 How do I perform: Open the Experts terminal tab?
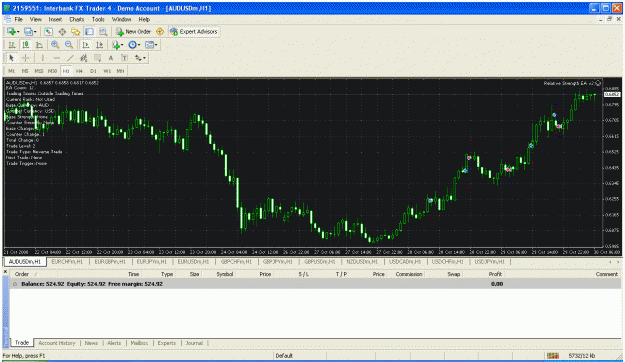[x=167, y=343]
